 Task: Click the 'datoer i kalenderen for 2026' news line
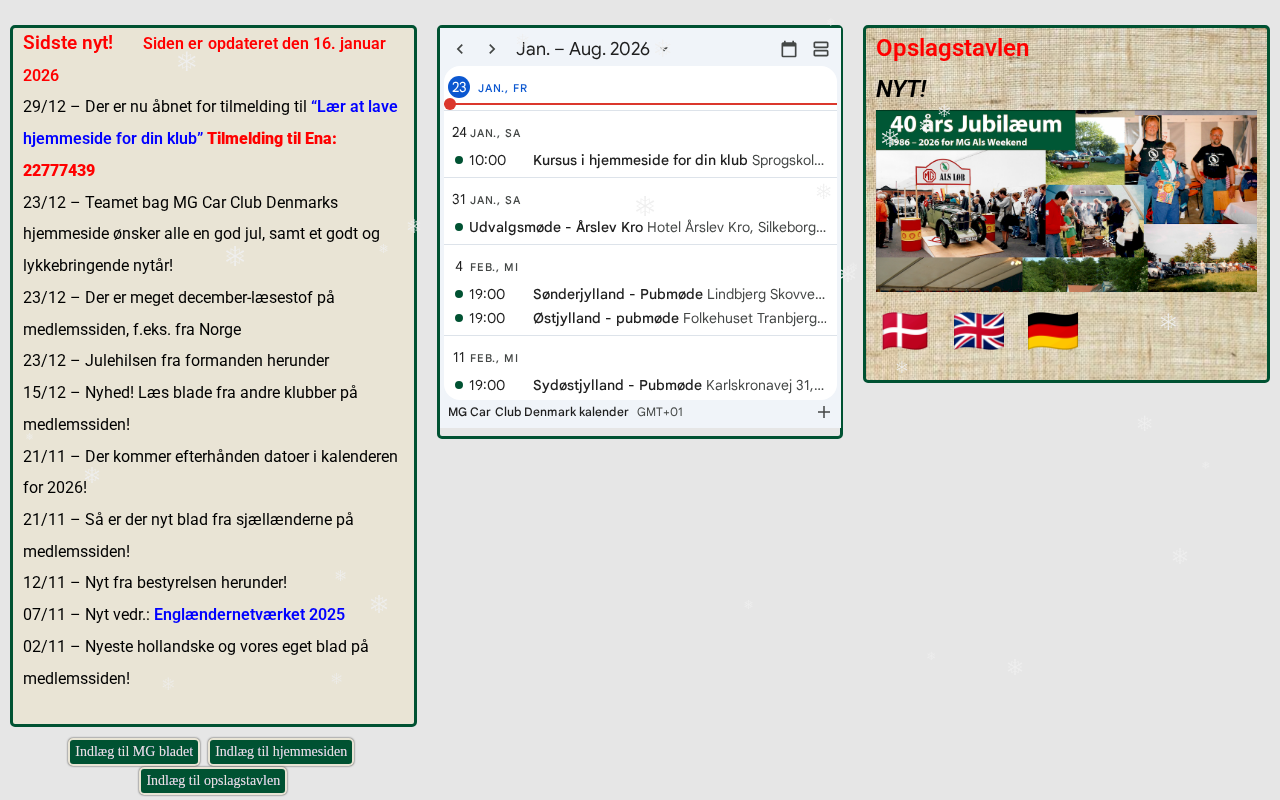(x=210, y=472)
